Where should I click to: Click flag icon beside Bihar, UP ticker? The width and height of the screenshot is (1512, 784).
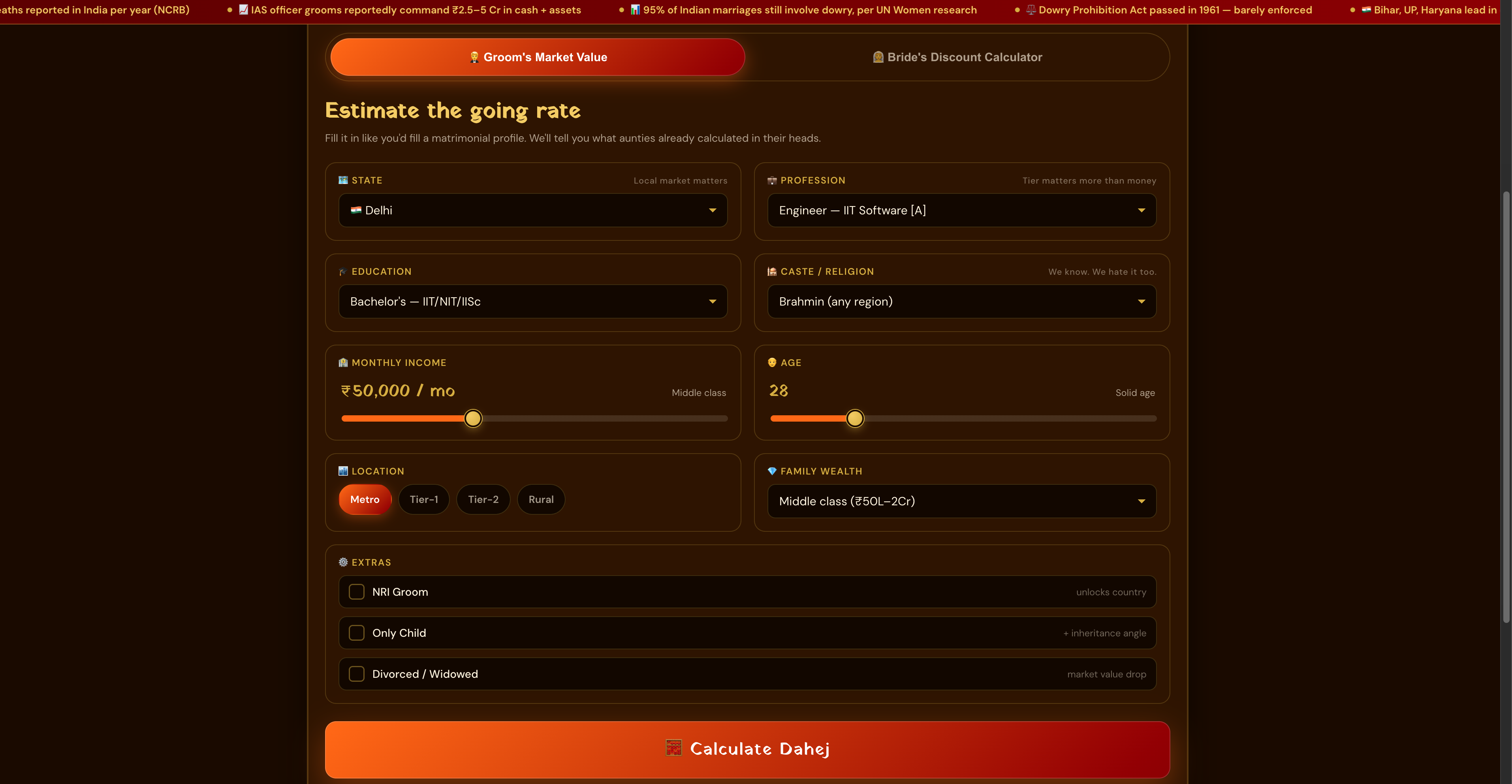(1366, 10)
